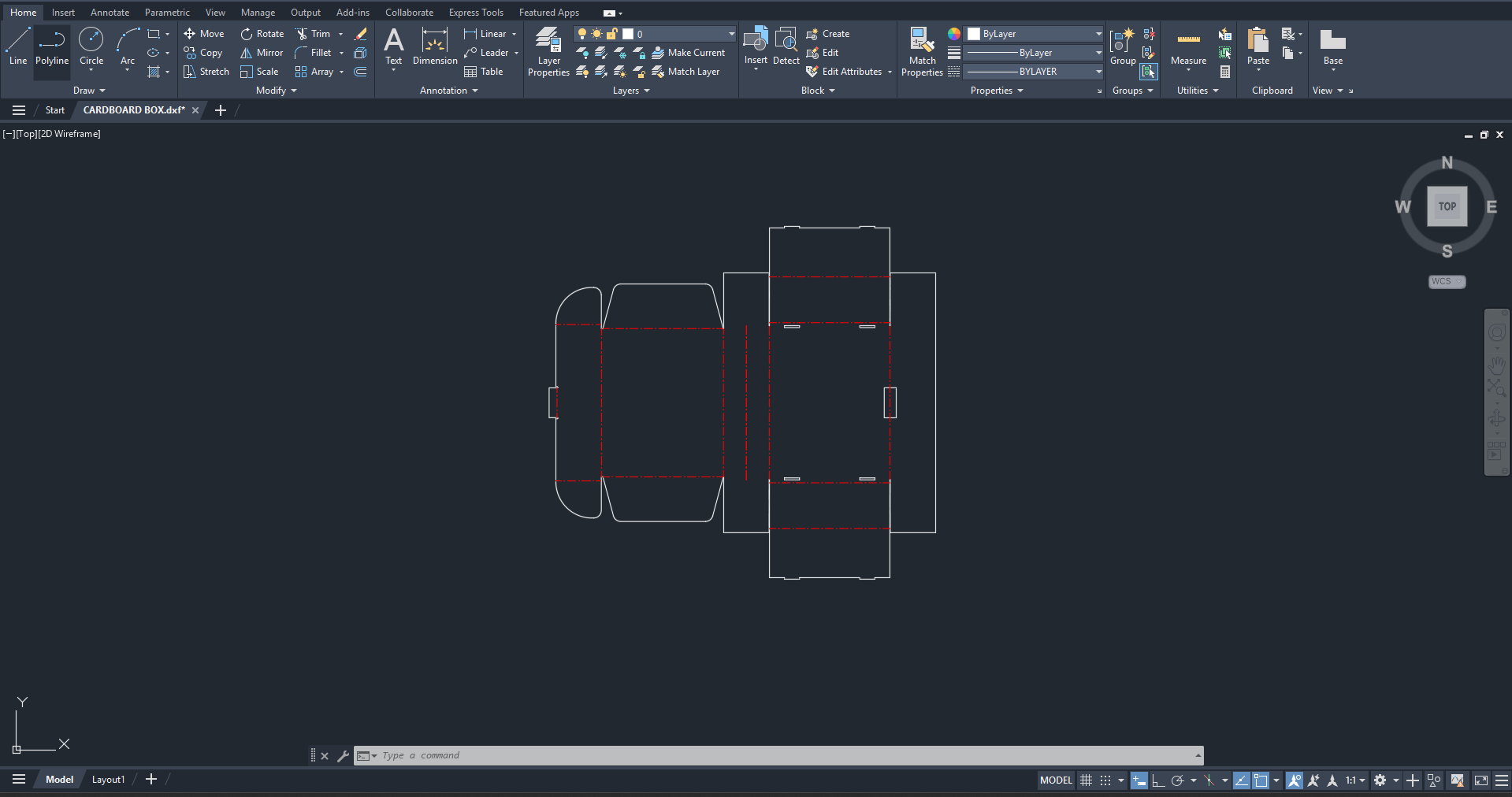The height and width of the screenshot is (797, 1512).
Task: Toggle snap mode in status bar
Action: (1105, 780)
